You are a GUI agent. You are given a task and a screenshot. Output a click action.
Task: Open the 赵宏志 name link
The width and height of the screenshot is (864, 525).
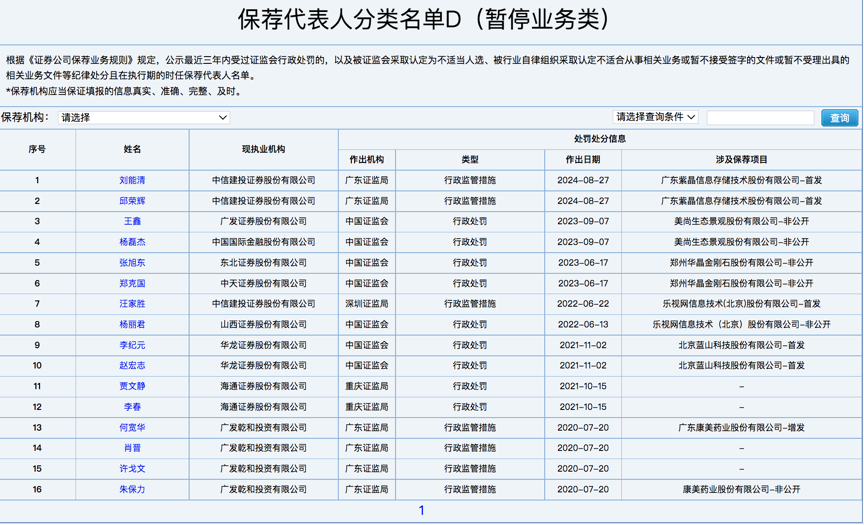[132, 365]
